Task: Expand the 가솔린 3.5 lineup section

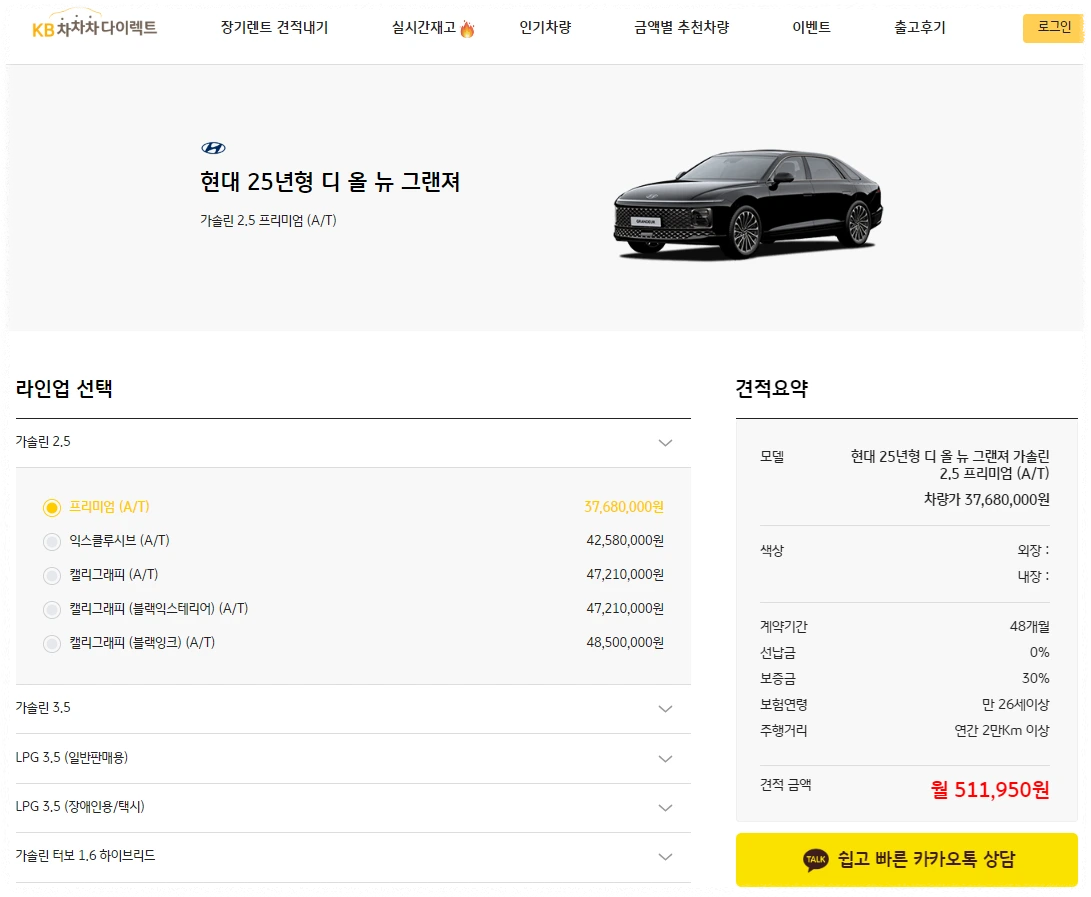Action: tap(665, 708)
